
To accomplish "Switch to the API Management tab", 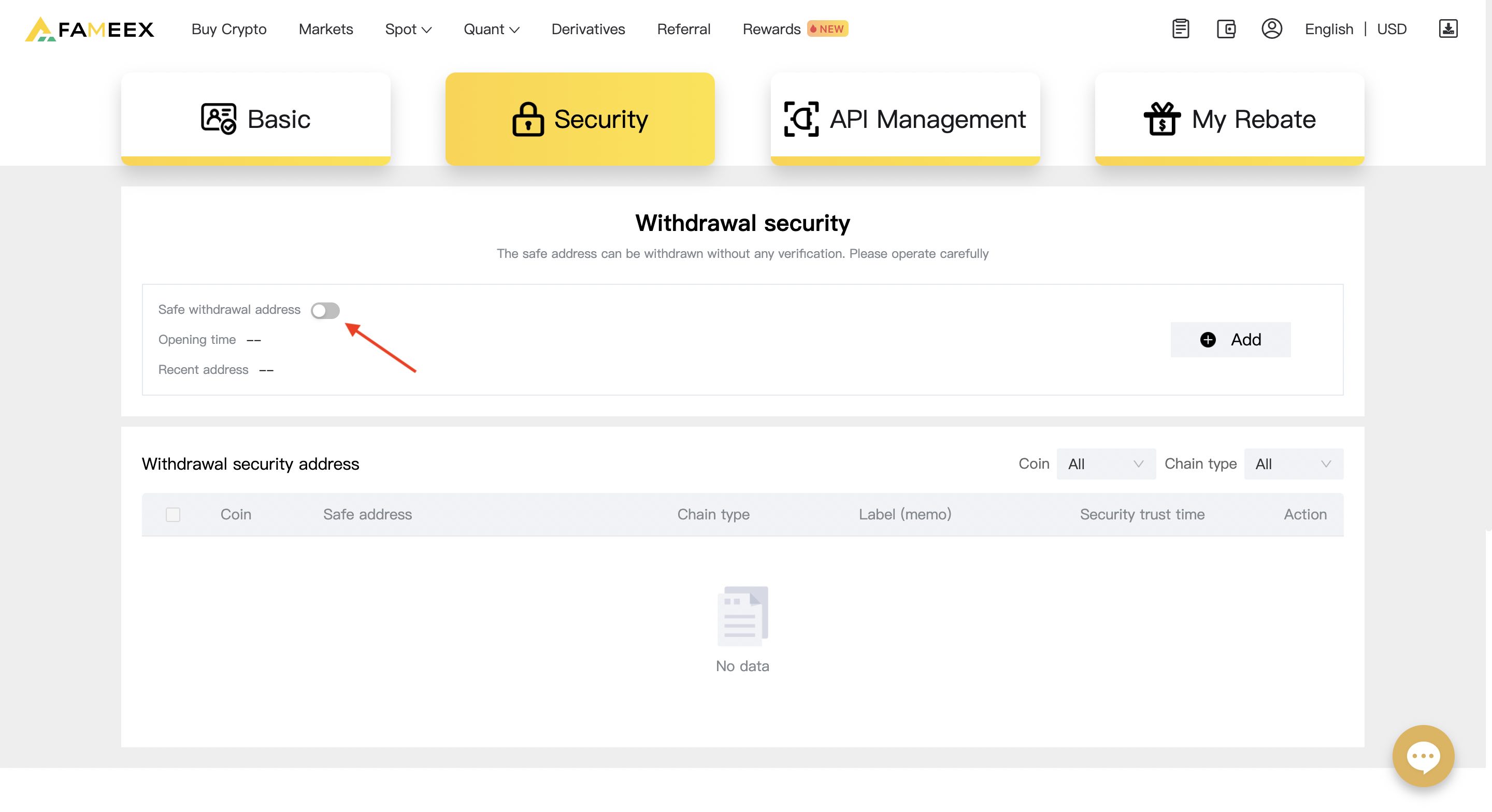I will coord(905,119).
